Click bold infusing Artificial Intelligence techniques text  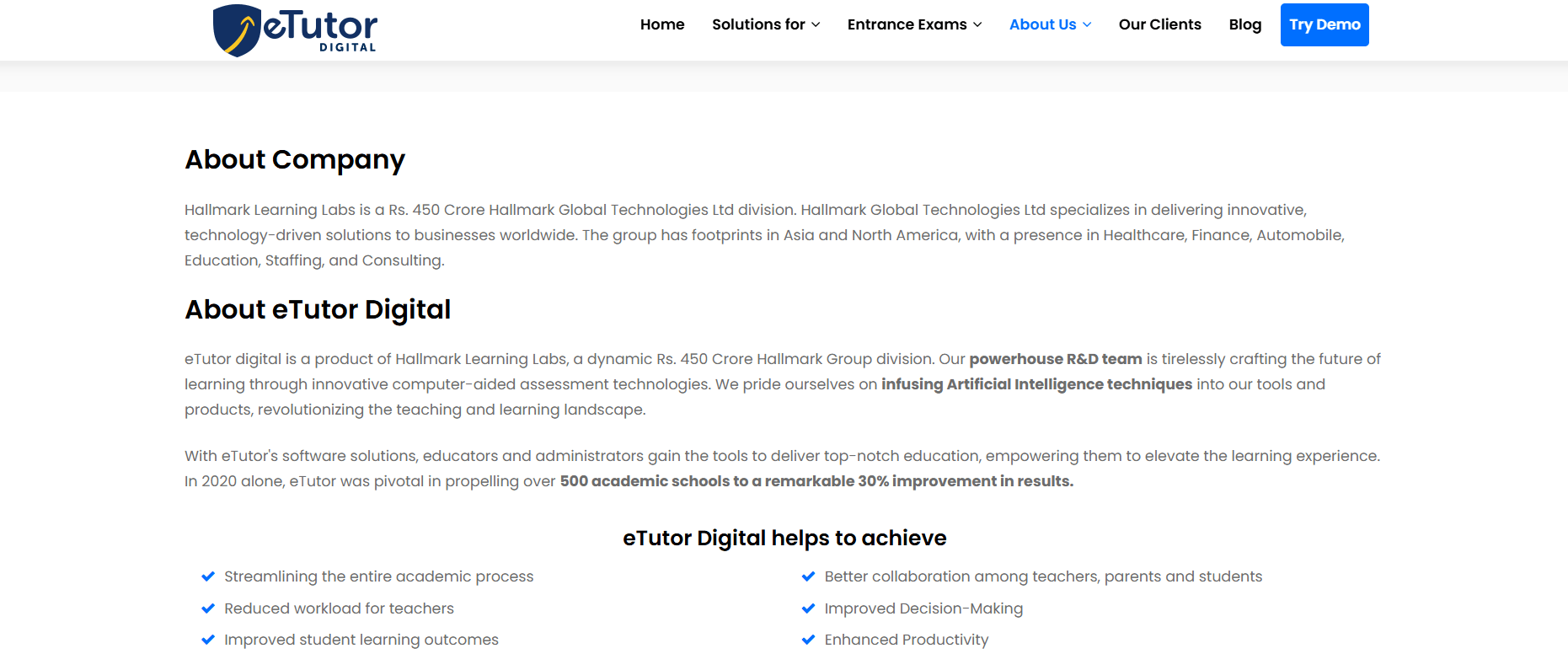[1036, 384]
